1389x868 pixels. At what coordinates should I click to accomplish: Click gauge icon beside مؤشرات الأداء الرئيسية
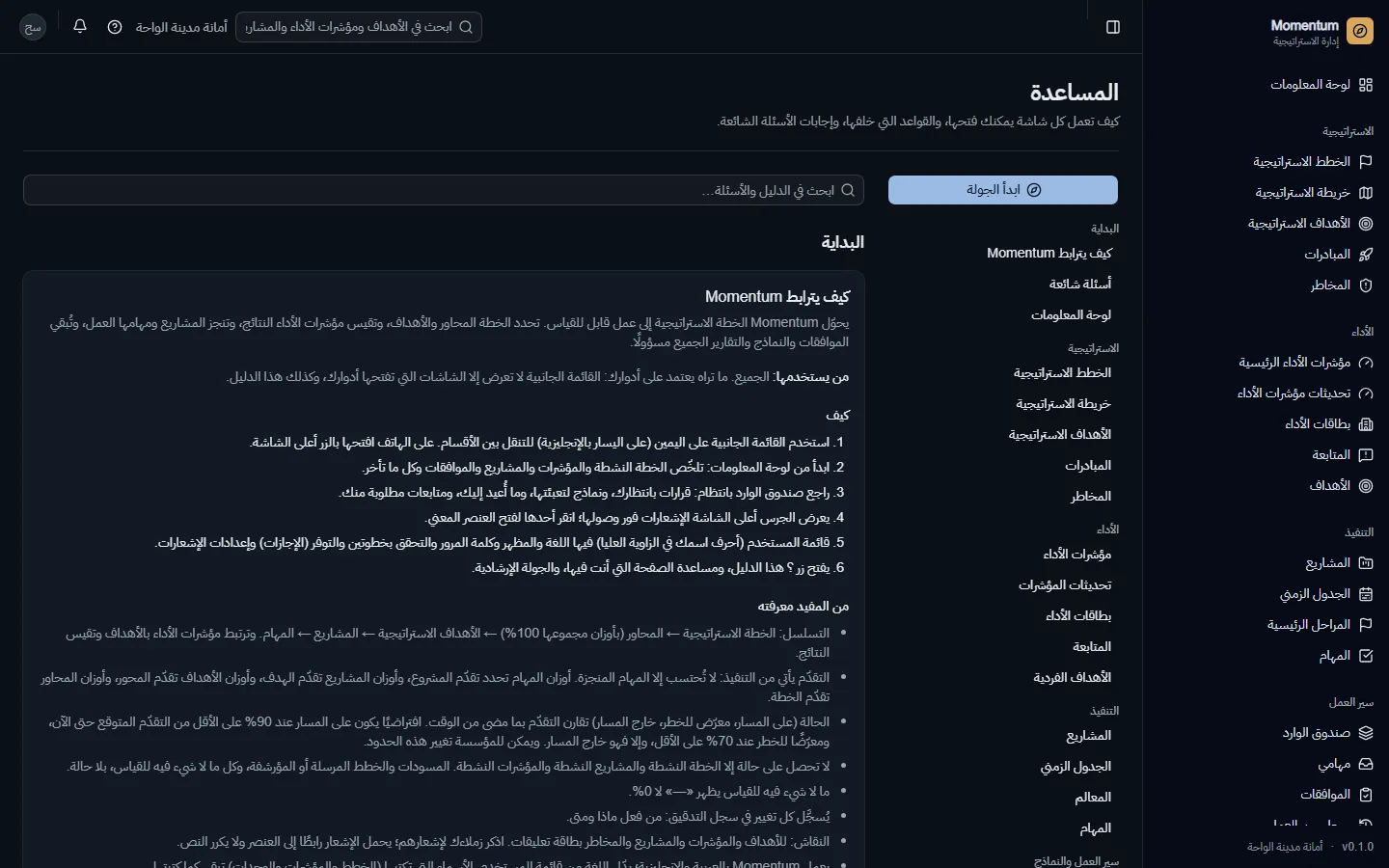pos(1366,363)
